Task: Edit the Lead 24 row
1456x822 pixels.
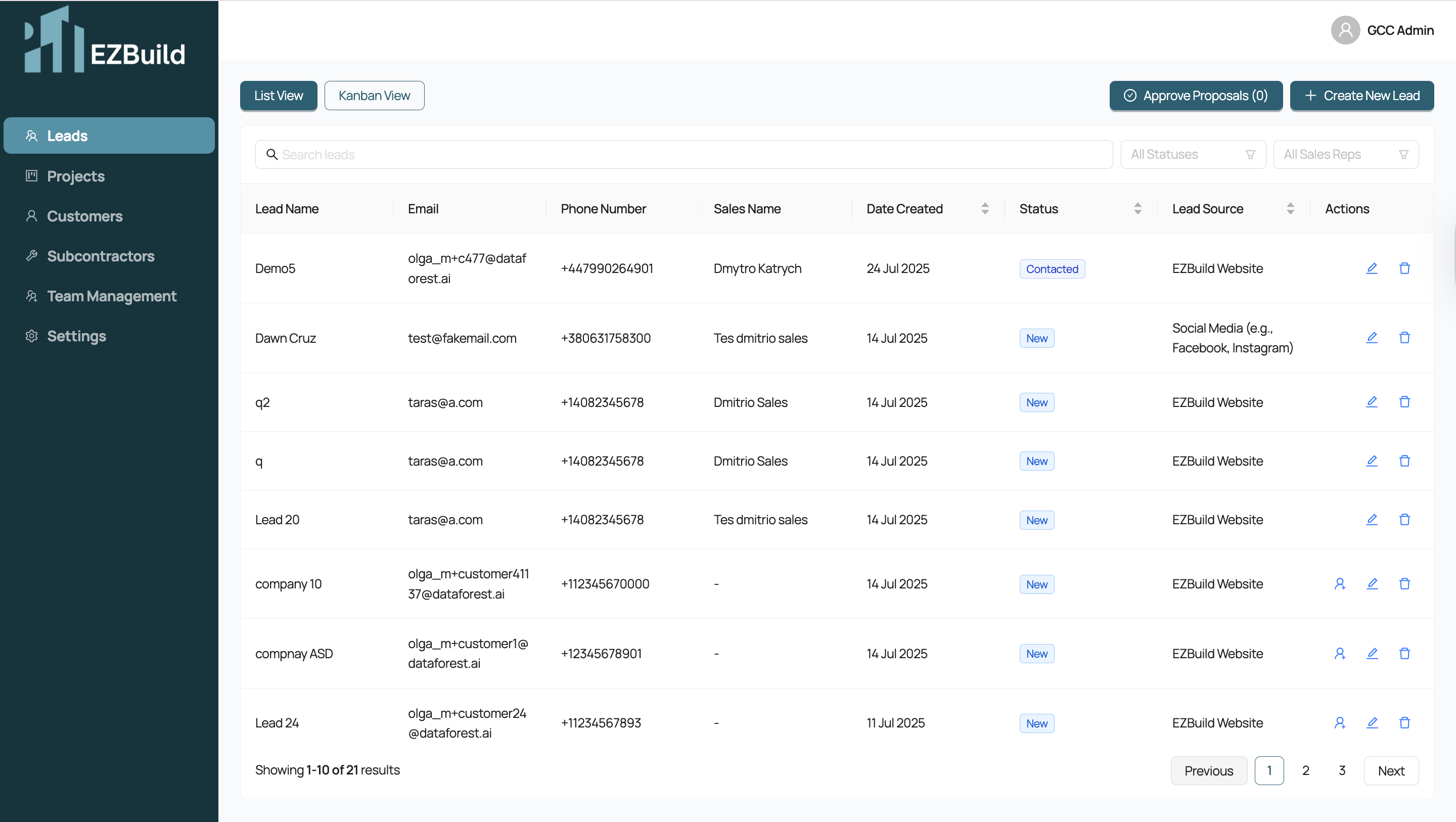Action: [x=1372, y=723]
